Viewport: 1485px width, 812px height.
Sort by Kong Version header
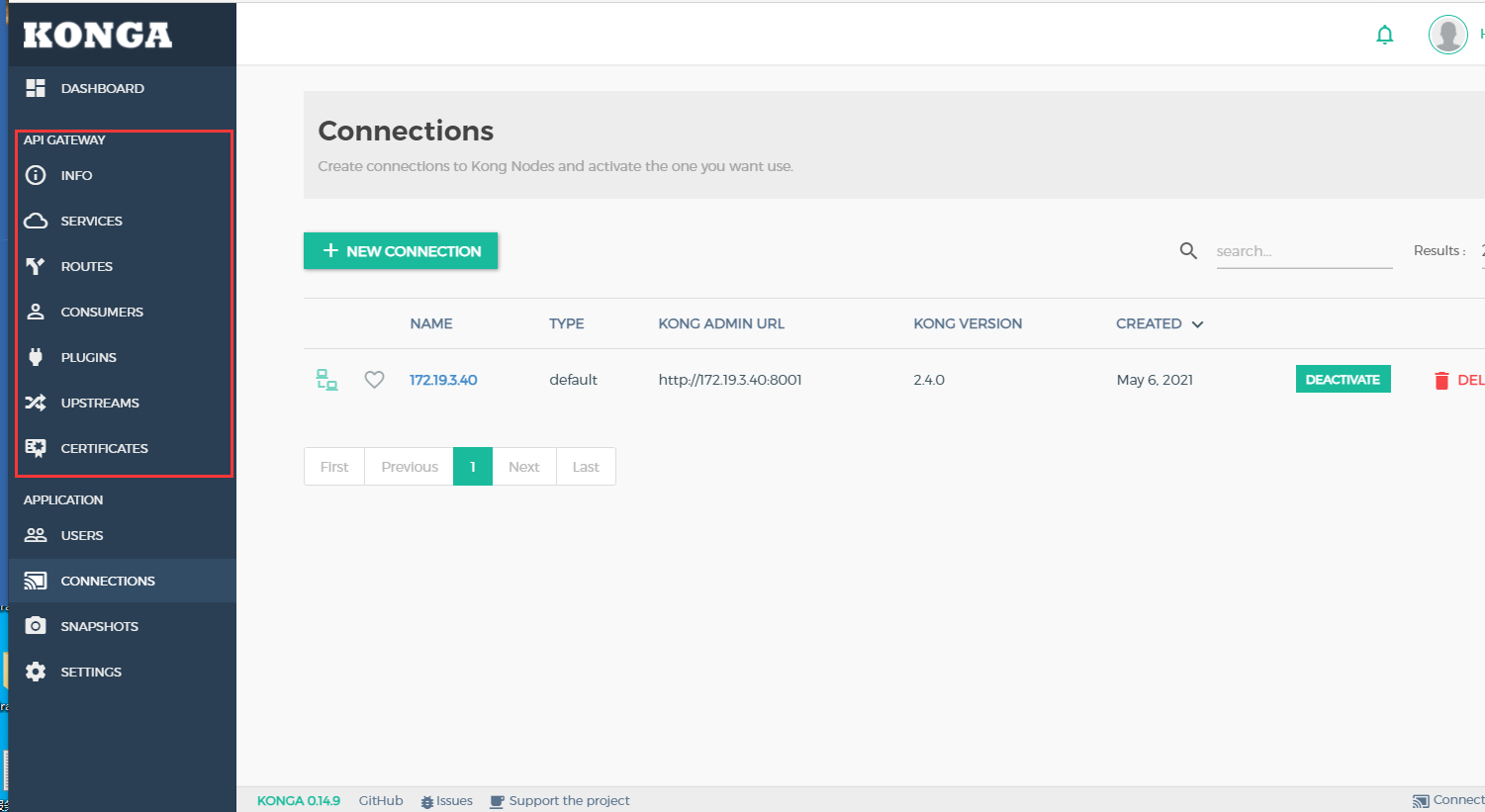click(968, 323)
